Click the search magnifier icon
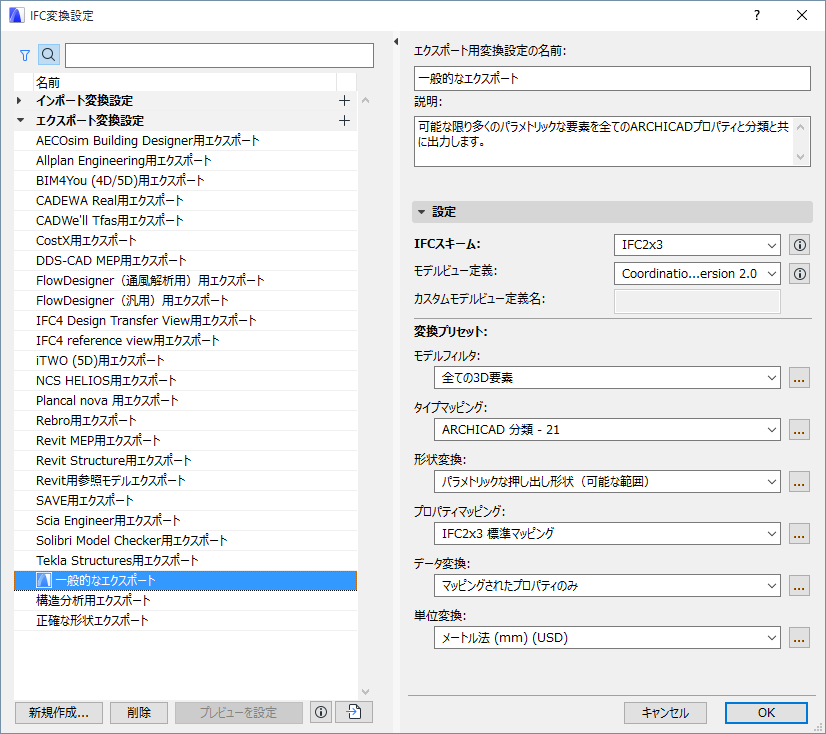The height and width of the screenshot is (734, 826). point(48,54)
